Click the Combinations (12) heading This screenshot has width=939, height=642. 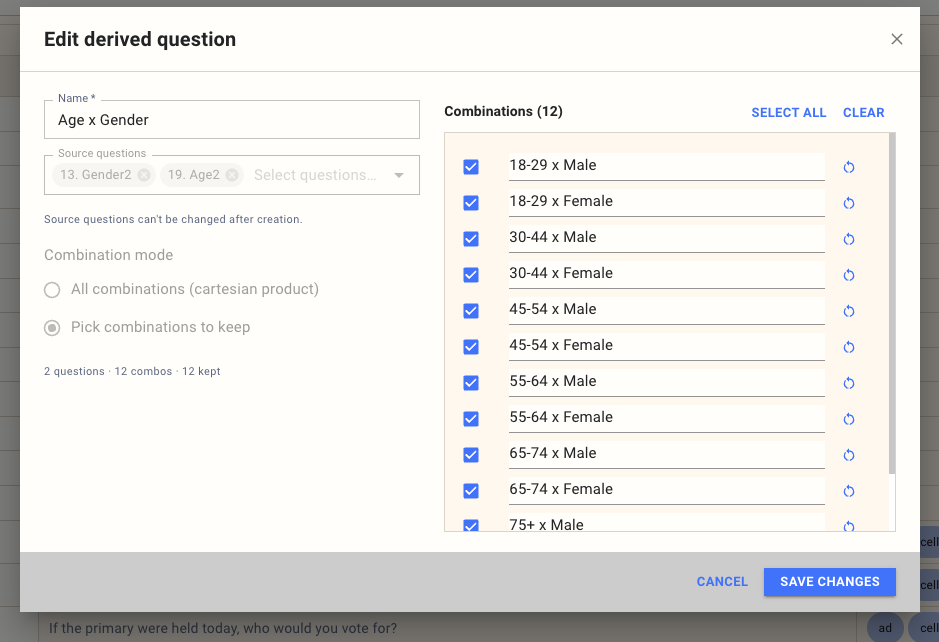[504, 111]
